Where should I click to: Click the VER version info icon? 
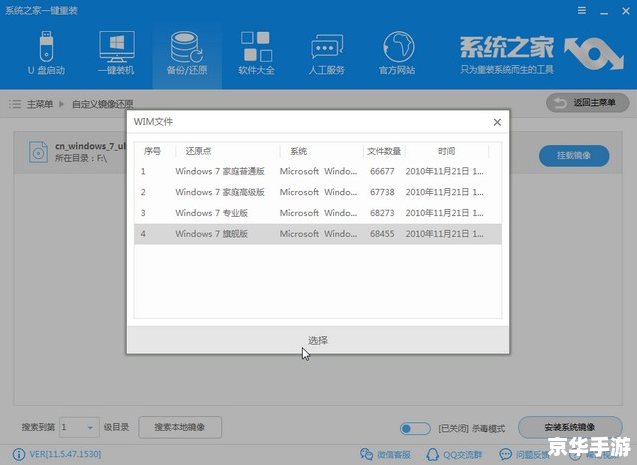pyautogui.click(x=11, y=453)
